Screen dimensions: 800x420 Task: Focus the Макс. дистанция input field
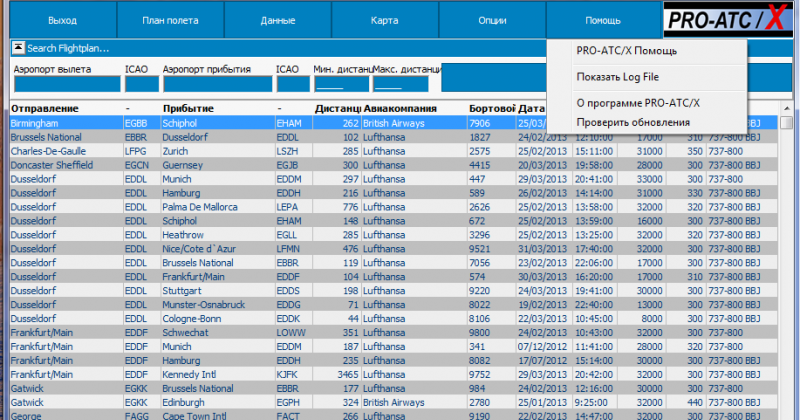pos(401,84)
